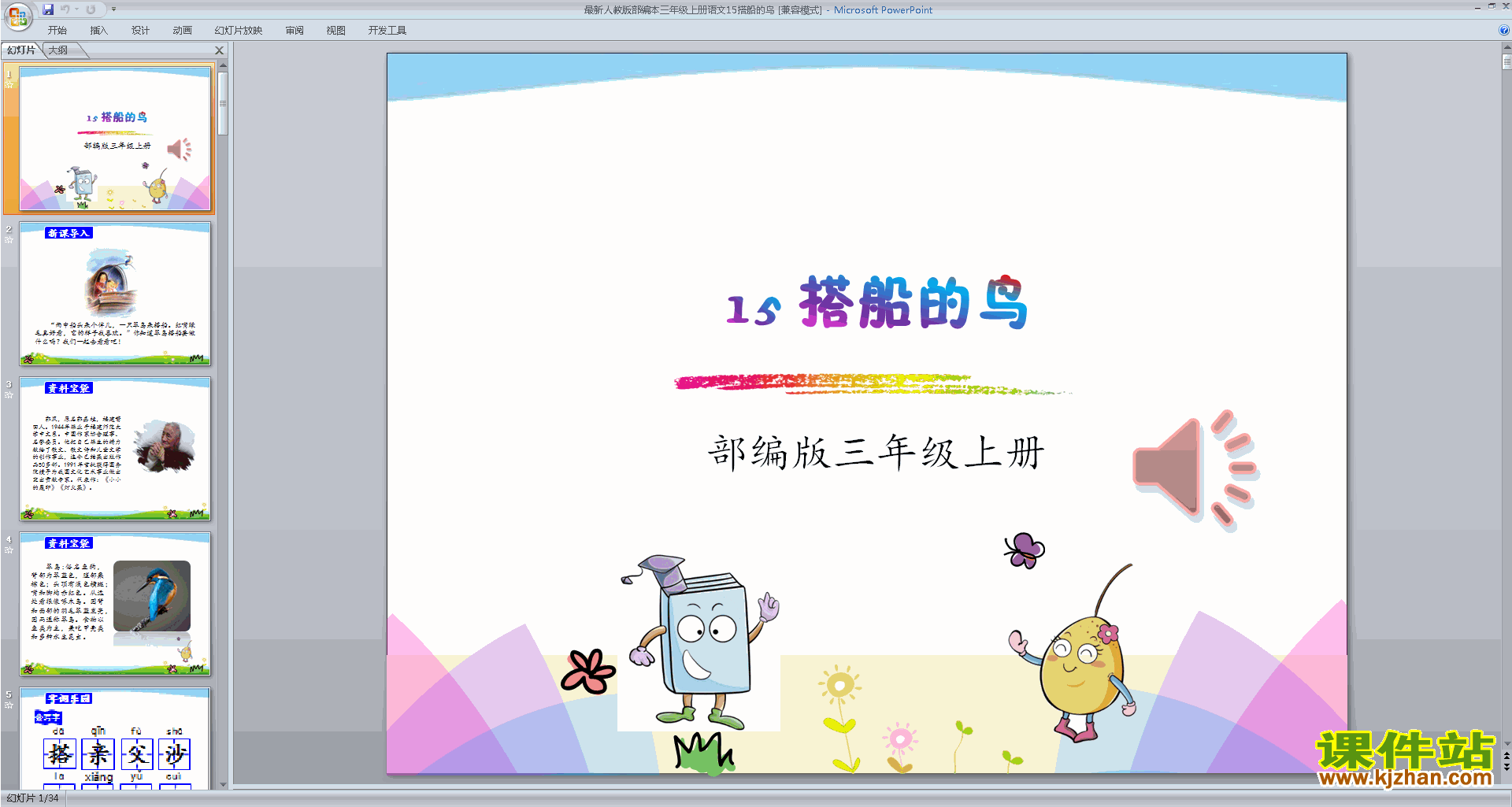Screen dimensions: 1512x807
Task: Click animation star icon beside slide 4
Action: point(9,550)
